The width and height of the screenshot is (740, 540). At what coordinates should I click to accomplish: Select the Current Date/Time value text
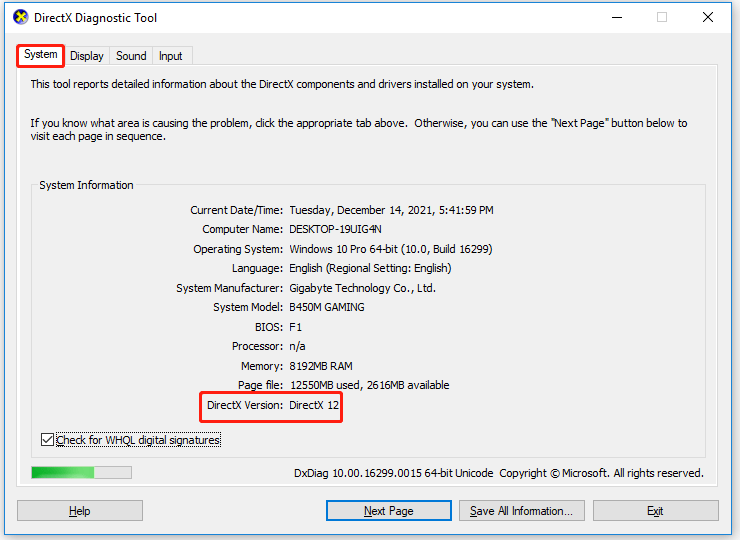[391, 210]
